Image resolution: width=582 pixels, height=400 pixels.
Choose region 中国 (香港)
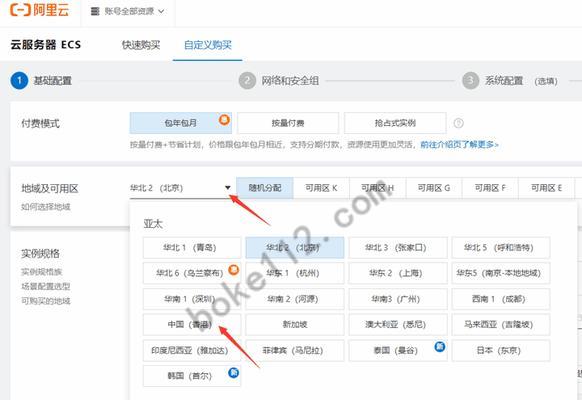coord(192,325)
